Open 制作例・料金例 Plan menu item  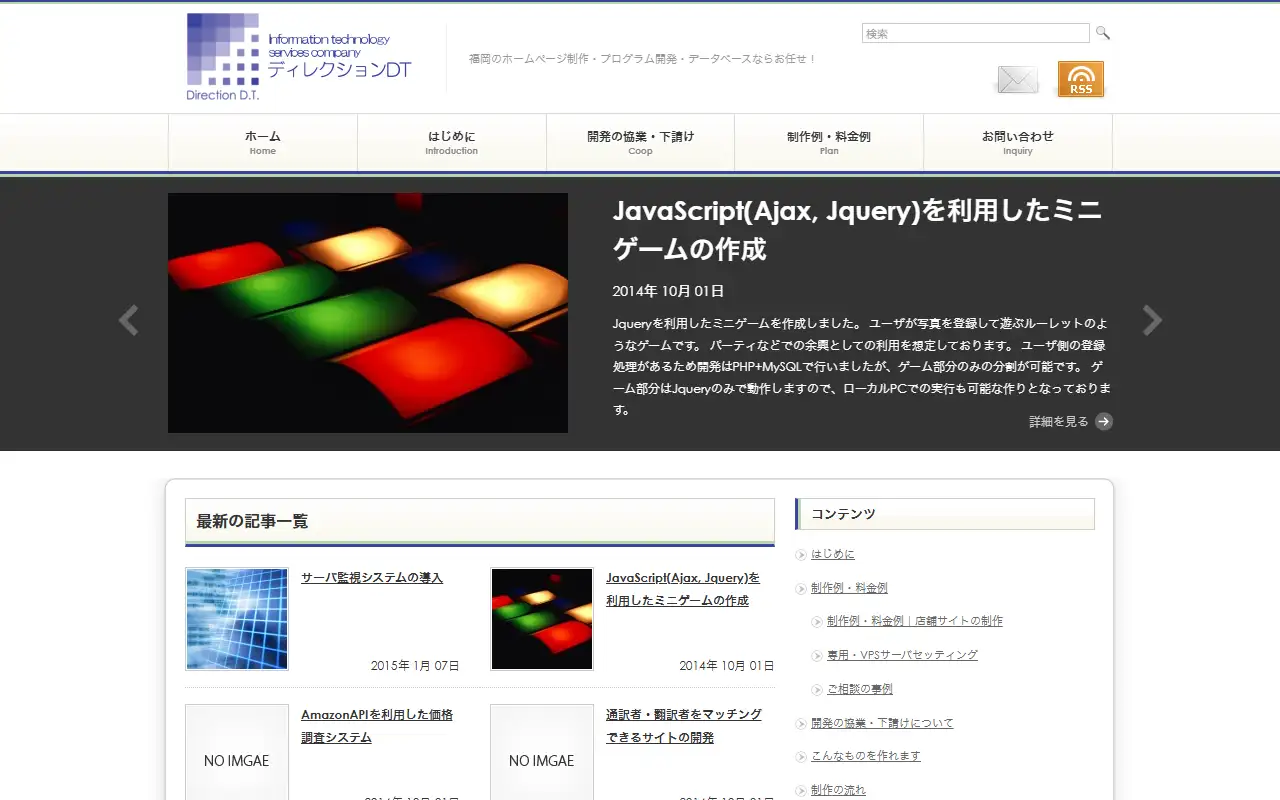click(829, 143)
